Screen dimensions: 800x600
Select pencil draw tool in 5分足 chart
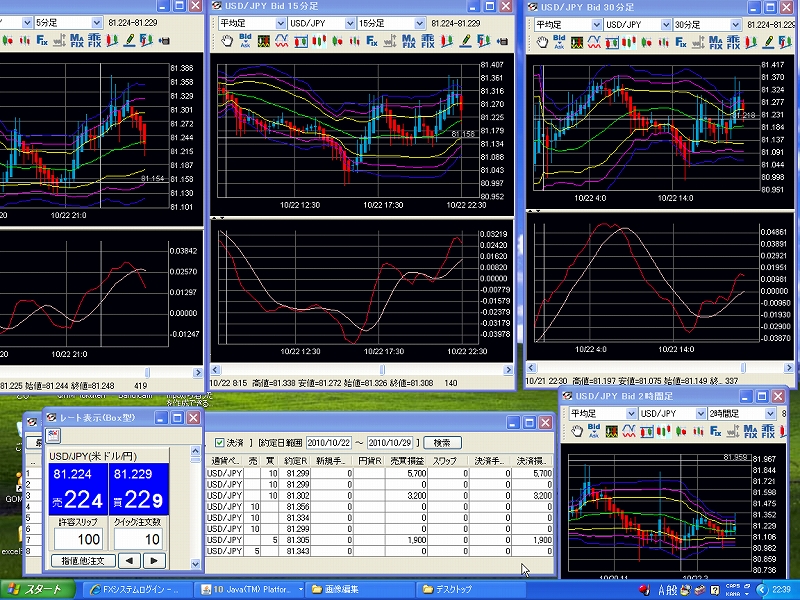(x=129, y=40)
